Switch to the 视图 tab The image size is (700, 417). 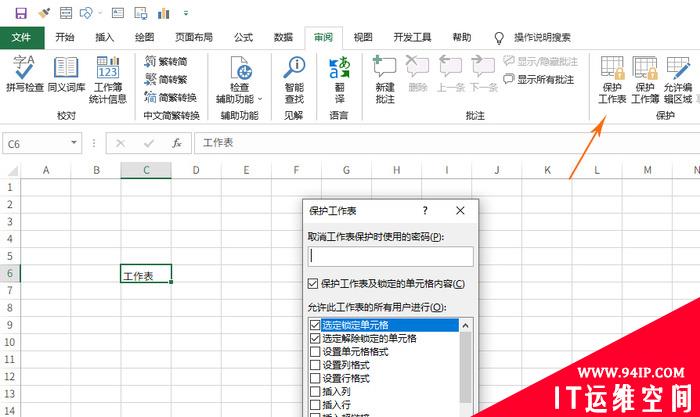point(363,38)
